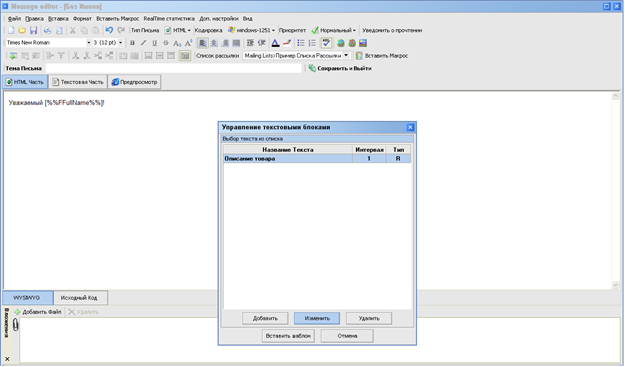625x367 pixels.
Task: Click Удалить button in text blocks dialog
Action: [369, 318]
